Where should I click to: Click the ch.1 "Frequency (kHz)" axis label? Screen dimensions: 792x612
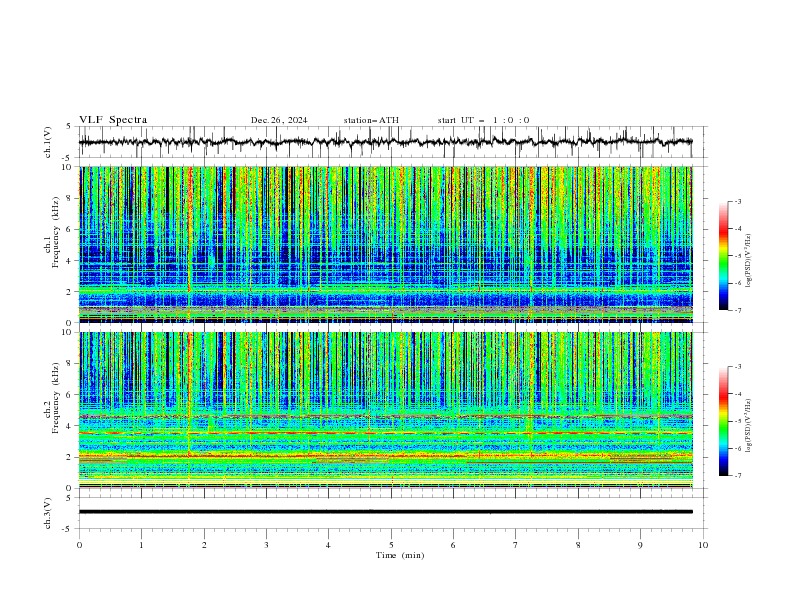tap(55, 232)
